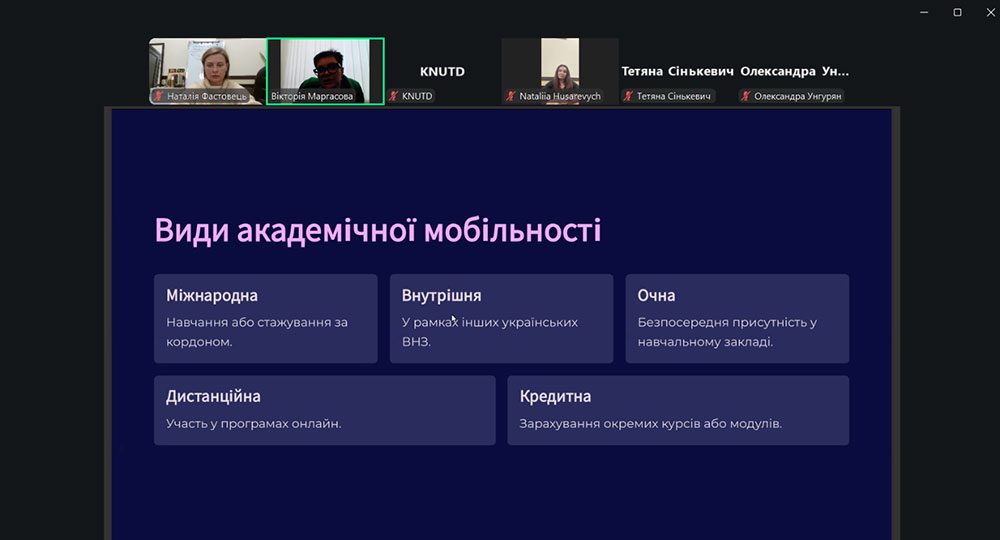Click muted mic icon for Олександра Унгурян
The image size is (1000, 540).
click(x=745, y=97)
